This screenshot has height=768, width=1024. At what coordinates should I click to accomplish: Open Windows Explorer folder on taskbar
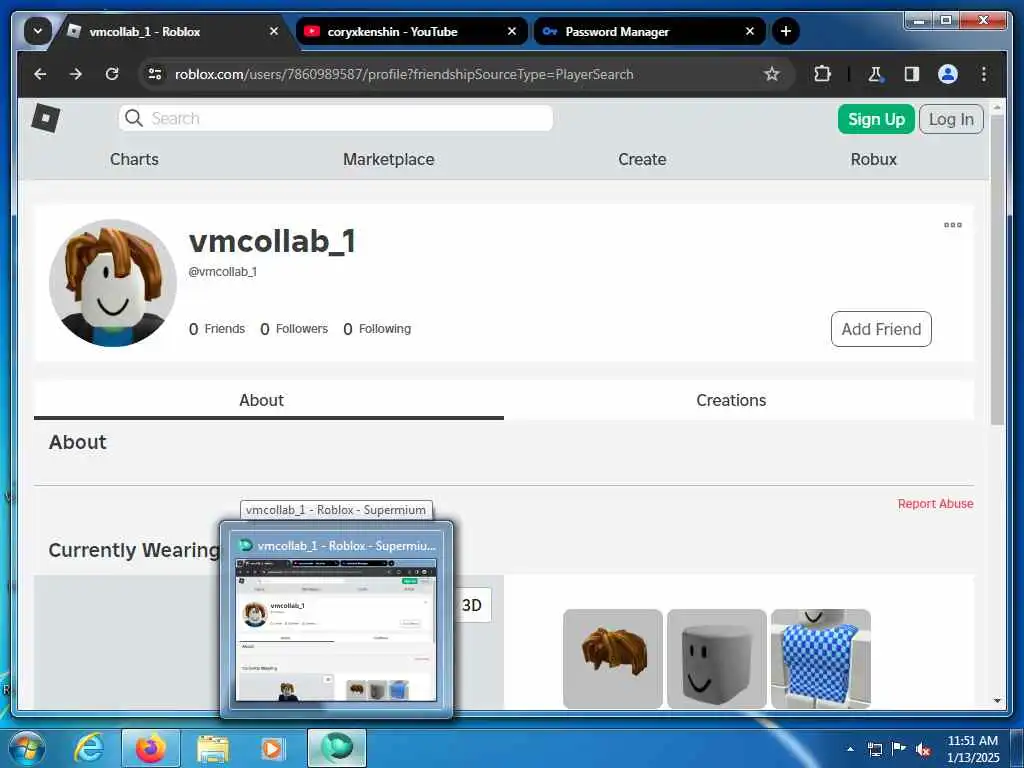pyautogui.click(x=213, y=748)
